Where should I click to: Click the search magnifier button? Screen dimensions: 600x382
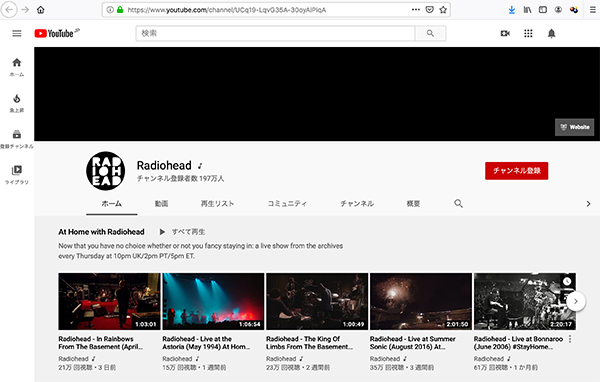[x=430, y=33]
